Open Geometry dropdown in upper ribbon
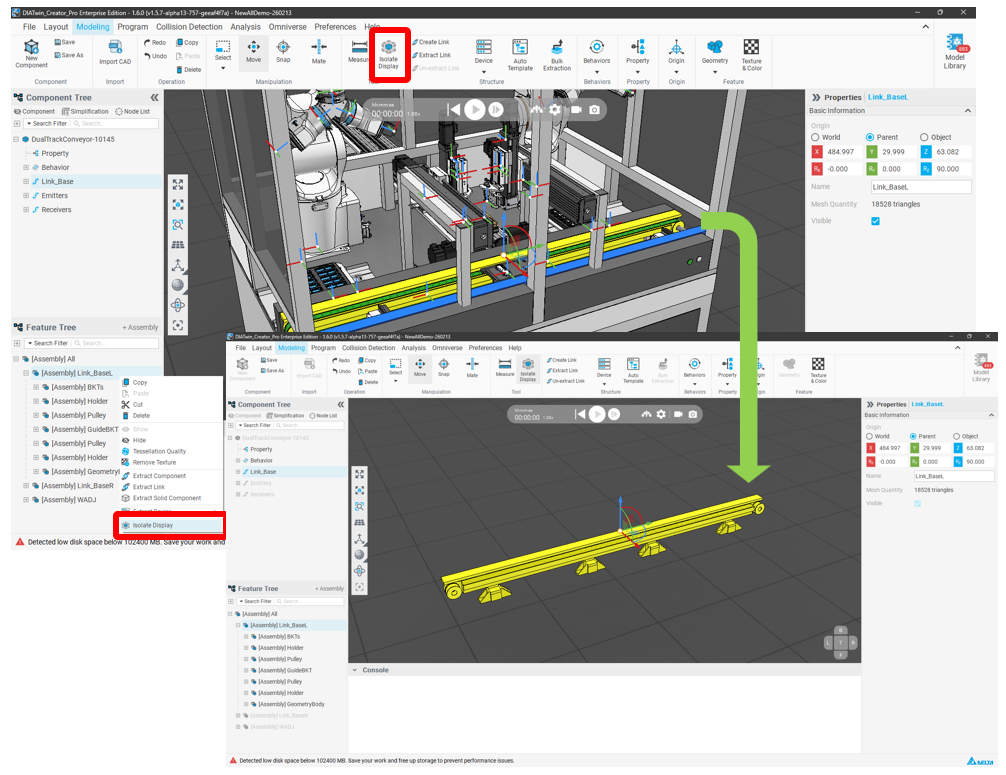The height and width of the screenshot is (775, 1006). click(715, 71)
